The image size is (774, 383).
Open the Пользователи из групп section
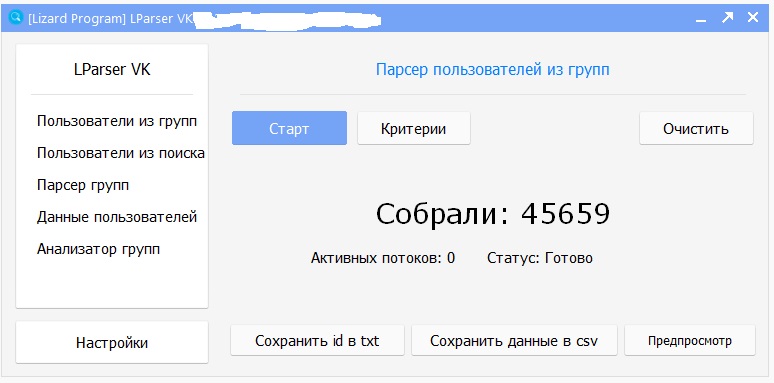coord(117,121)
